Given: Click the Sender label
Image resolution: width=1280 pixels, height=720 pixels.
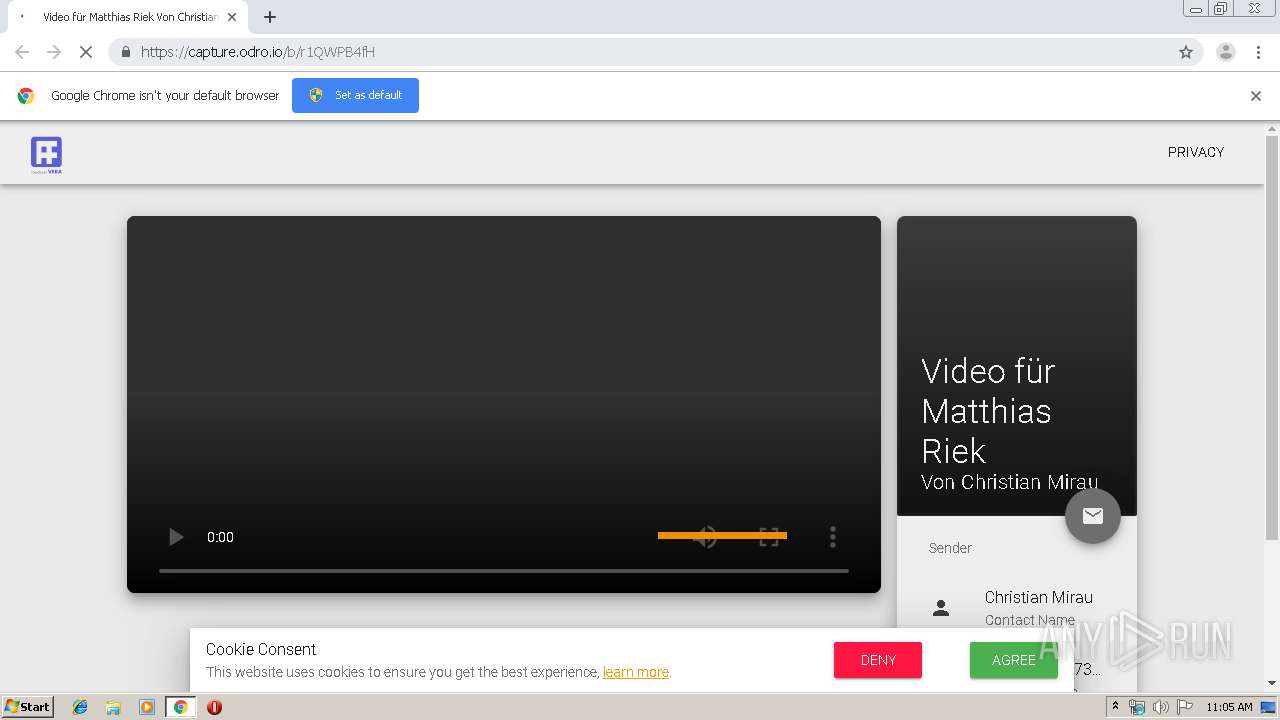Looking at the screenshot, I should click(950, 548).
